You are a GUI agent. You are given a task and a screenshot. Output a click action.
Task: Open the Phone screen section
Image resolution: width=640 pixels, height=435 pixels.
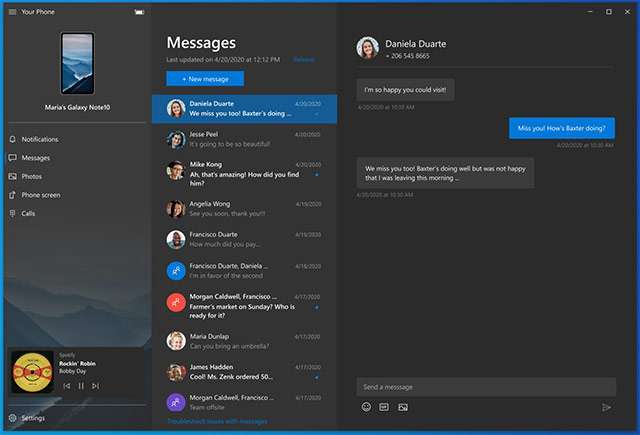point(77,195)
